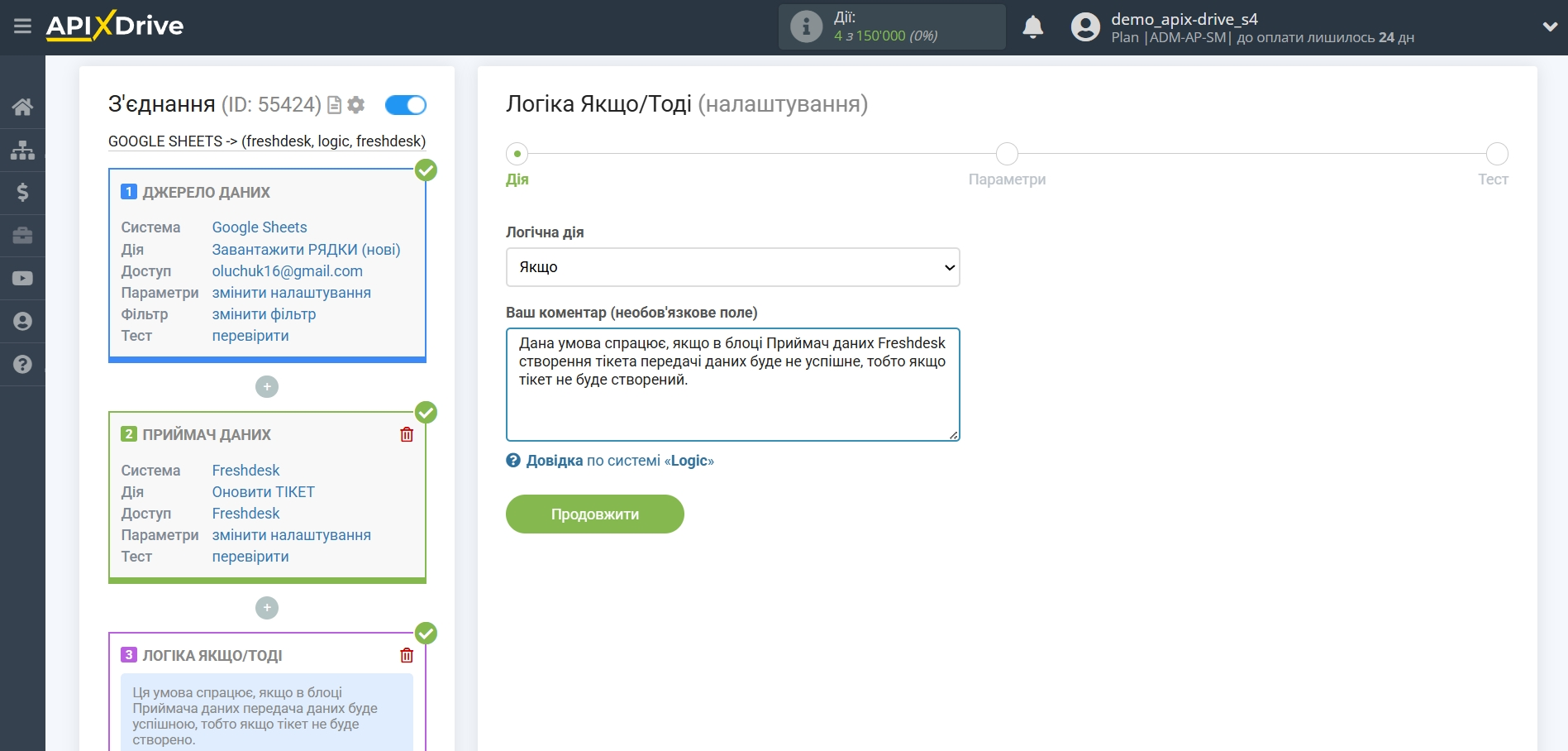Click Оновити ТІКЕТ action link

click(x=263, y=492)
